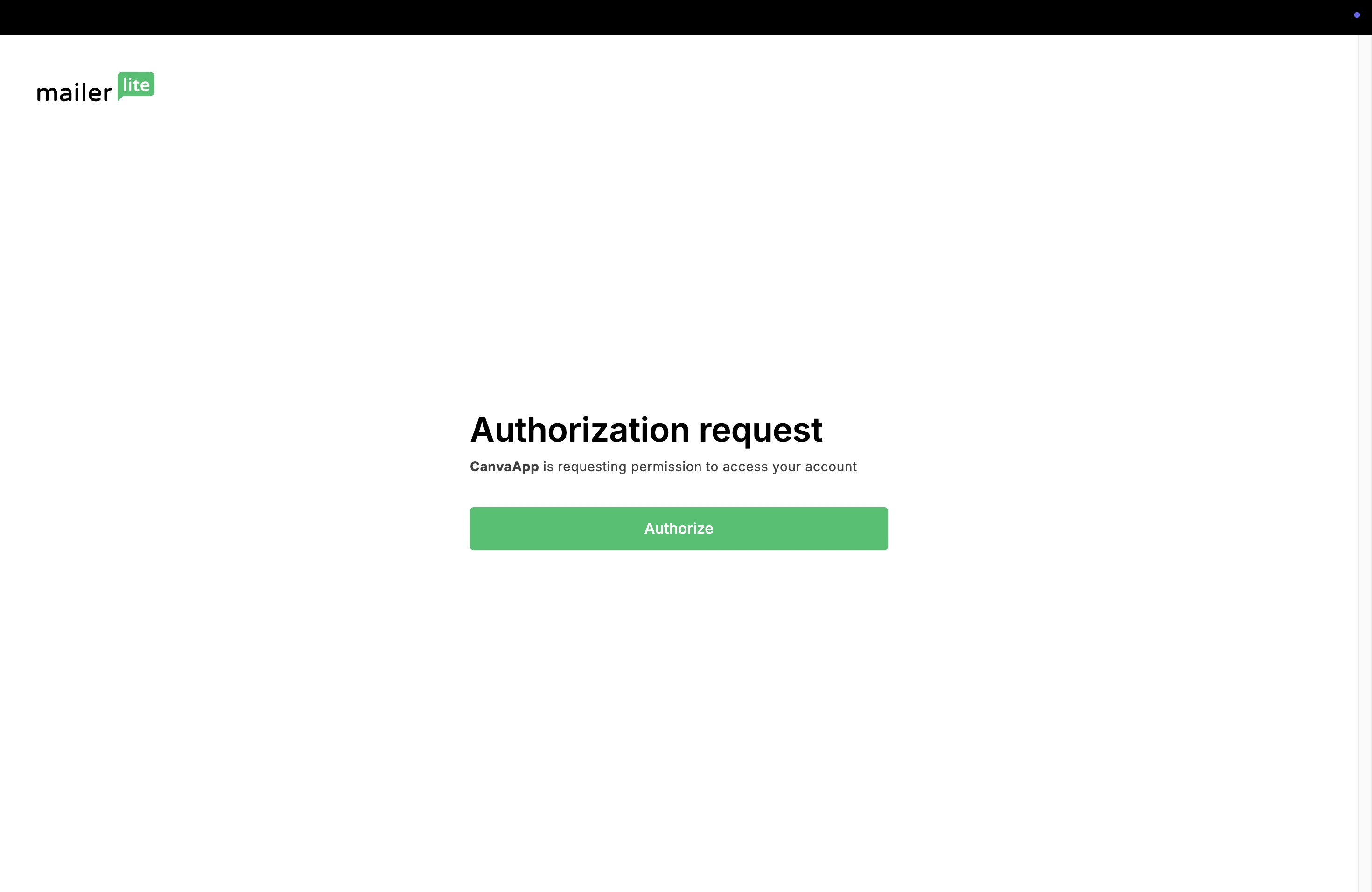The width and height of the screenshot is (1372, 892).
Task: Click the word "Authorize" on the green button
Action: point(679,529)
